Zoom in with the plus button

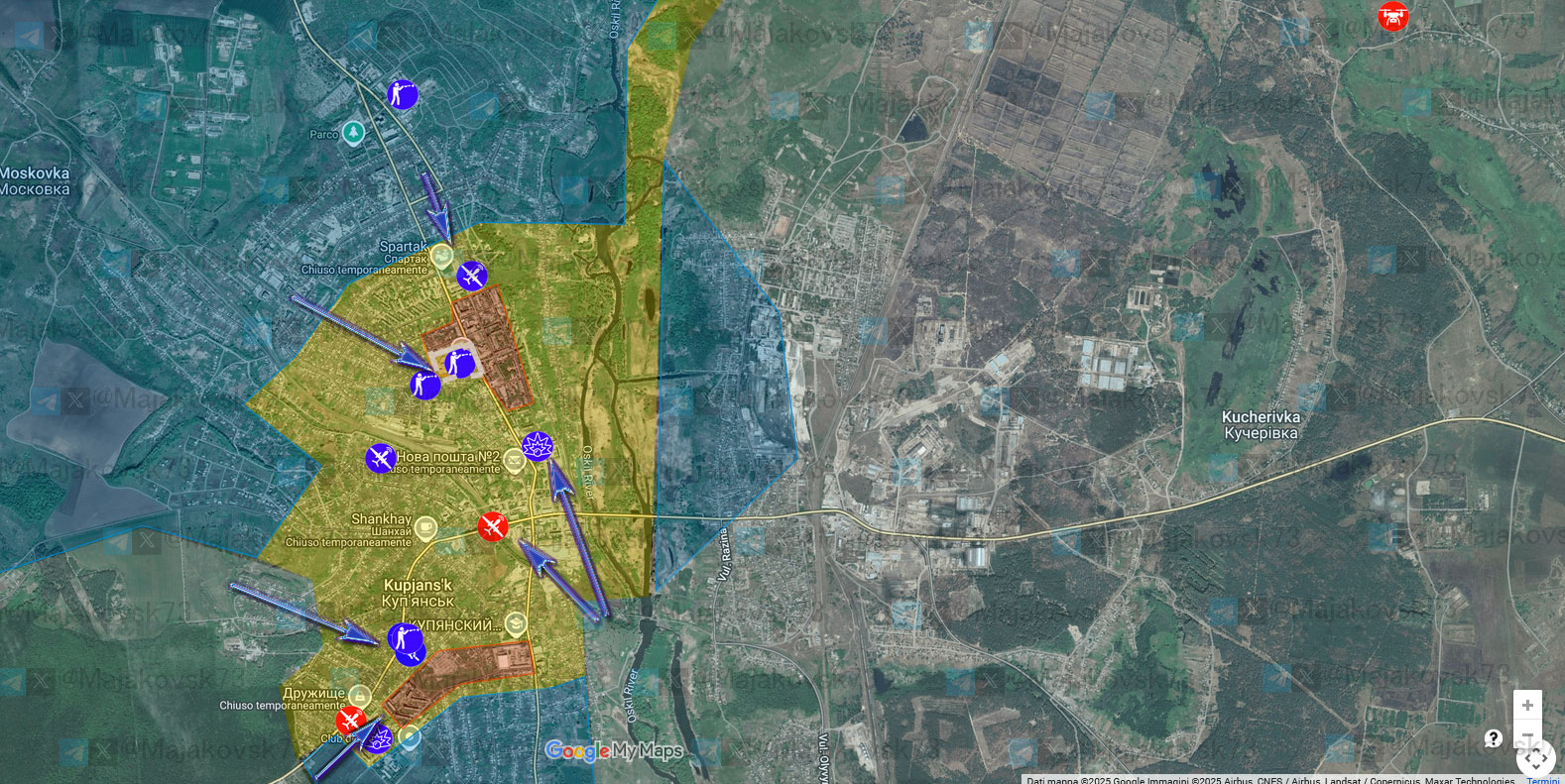(1527, 705)
